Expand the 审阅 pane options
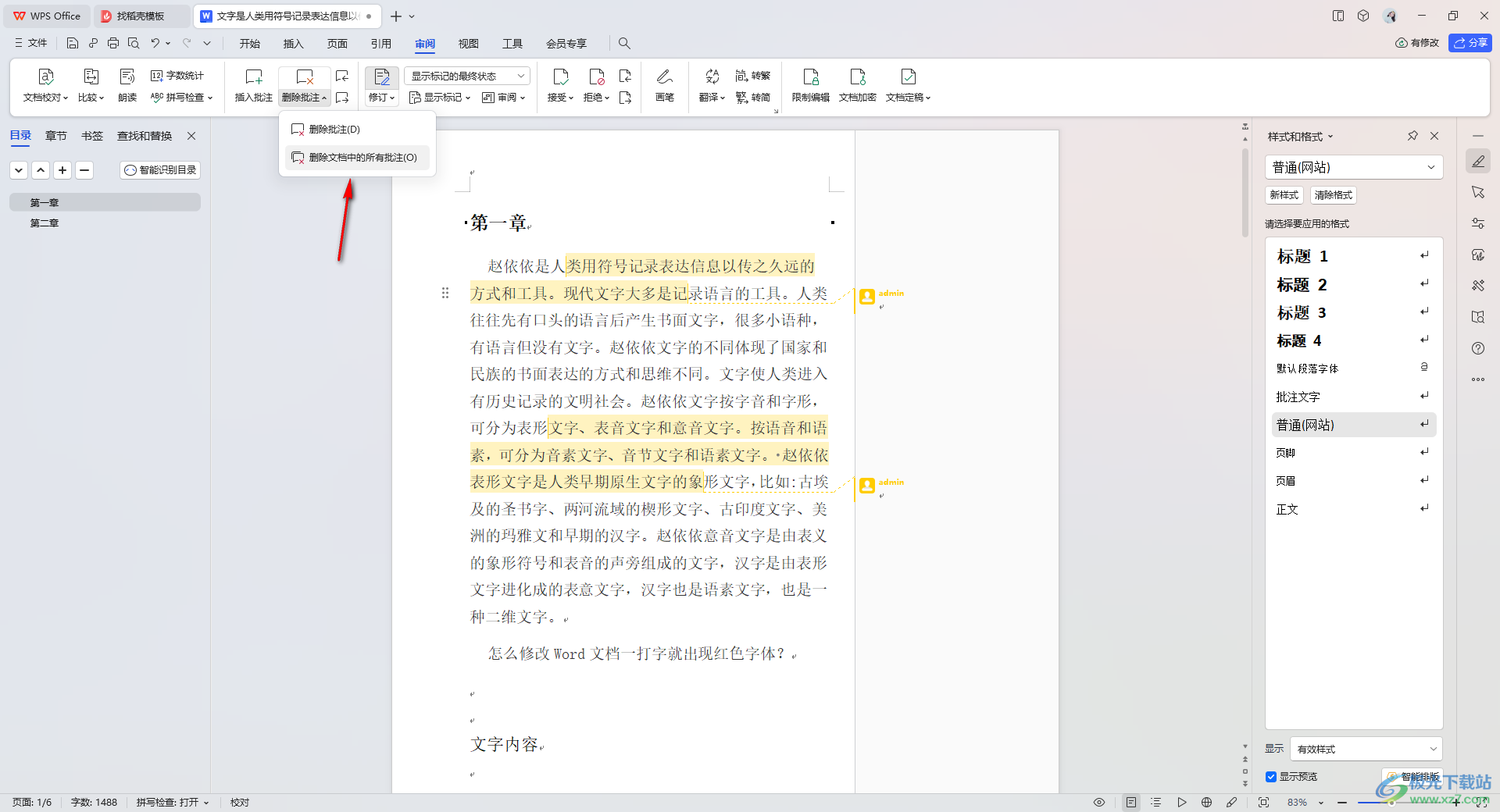Screen dimensions: 1500x812 pos(504,98)
